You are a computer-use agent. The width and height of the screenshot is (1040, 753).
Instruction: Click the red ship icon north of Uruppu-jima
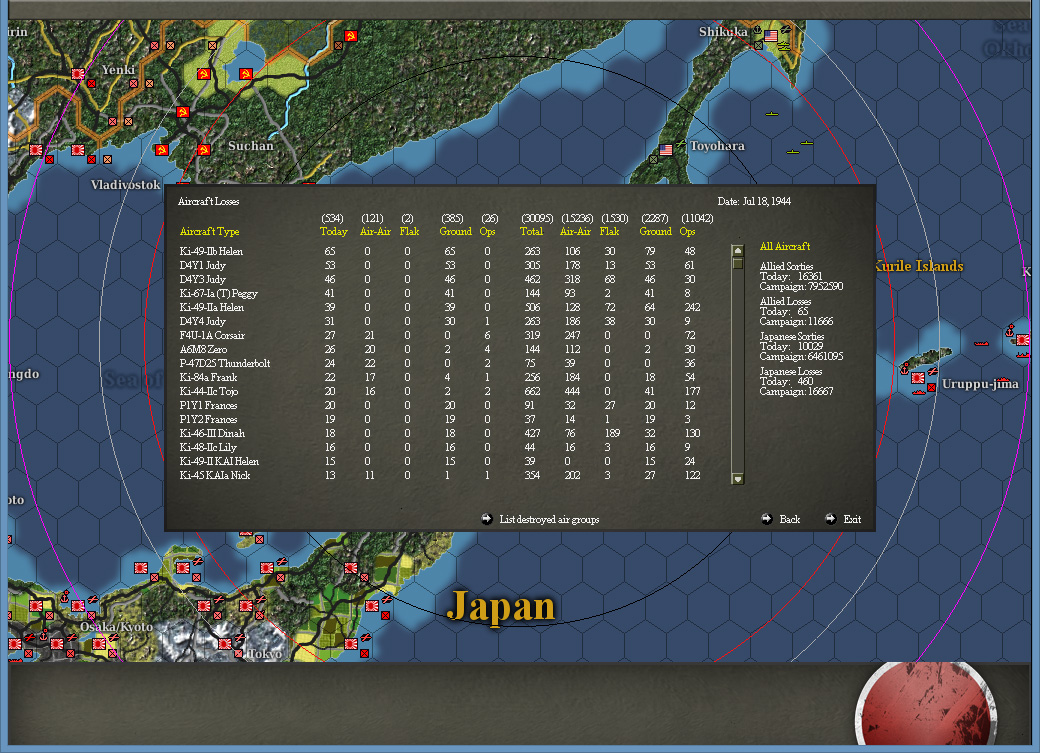click(x=981, y=344)
